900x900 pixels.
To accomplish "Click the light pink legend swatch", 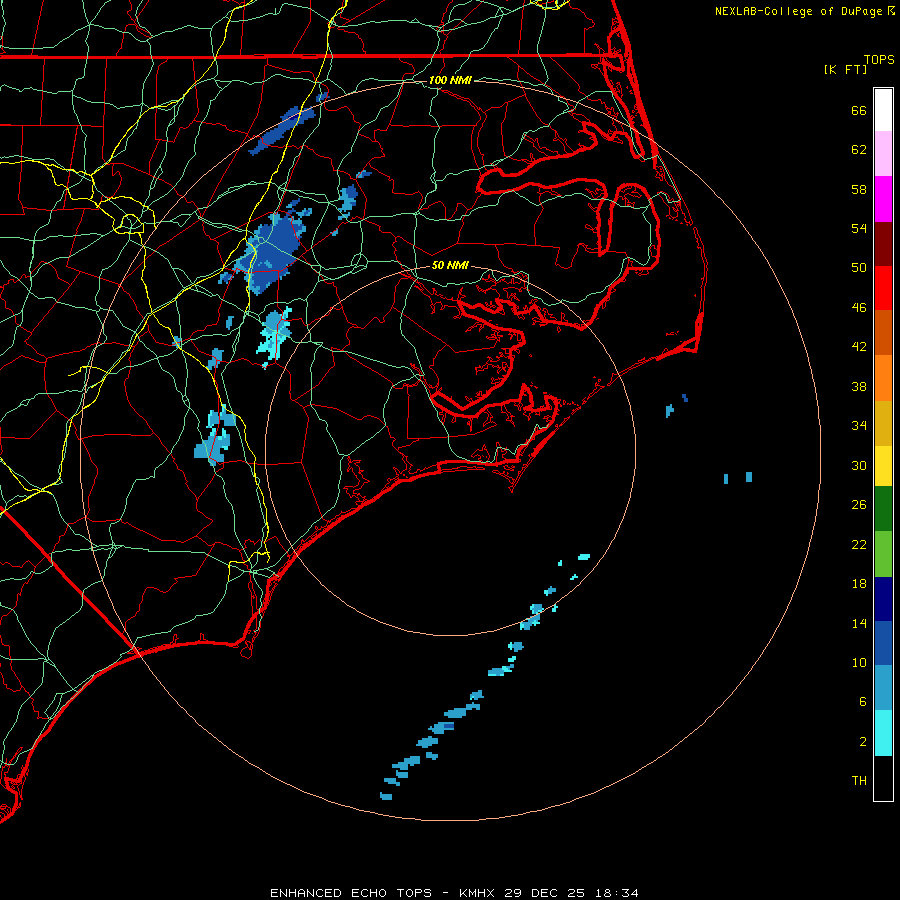I will (x=883, y=153).
